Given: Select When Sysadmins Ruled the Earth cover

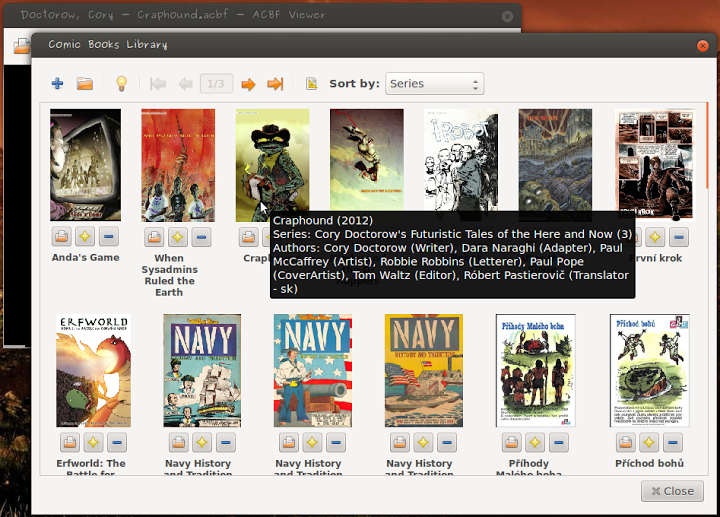Looking at the screenshot, I should [x=178, y=165].
